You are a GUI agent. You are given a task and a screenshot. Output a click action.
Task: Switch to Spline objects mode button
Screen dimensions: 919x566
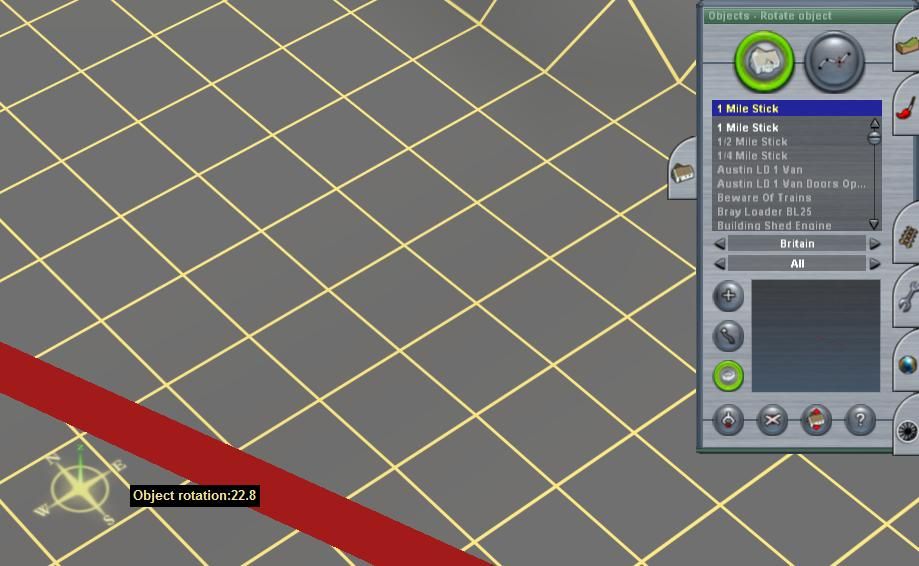point(834,61)
